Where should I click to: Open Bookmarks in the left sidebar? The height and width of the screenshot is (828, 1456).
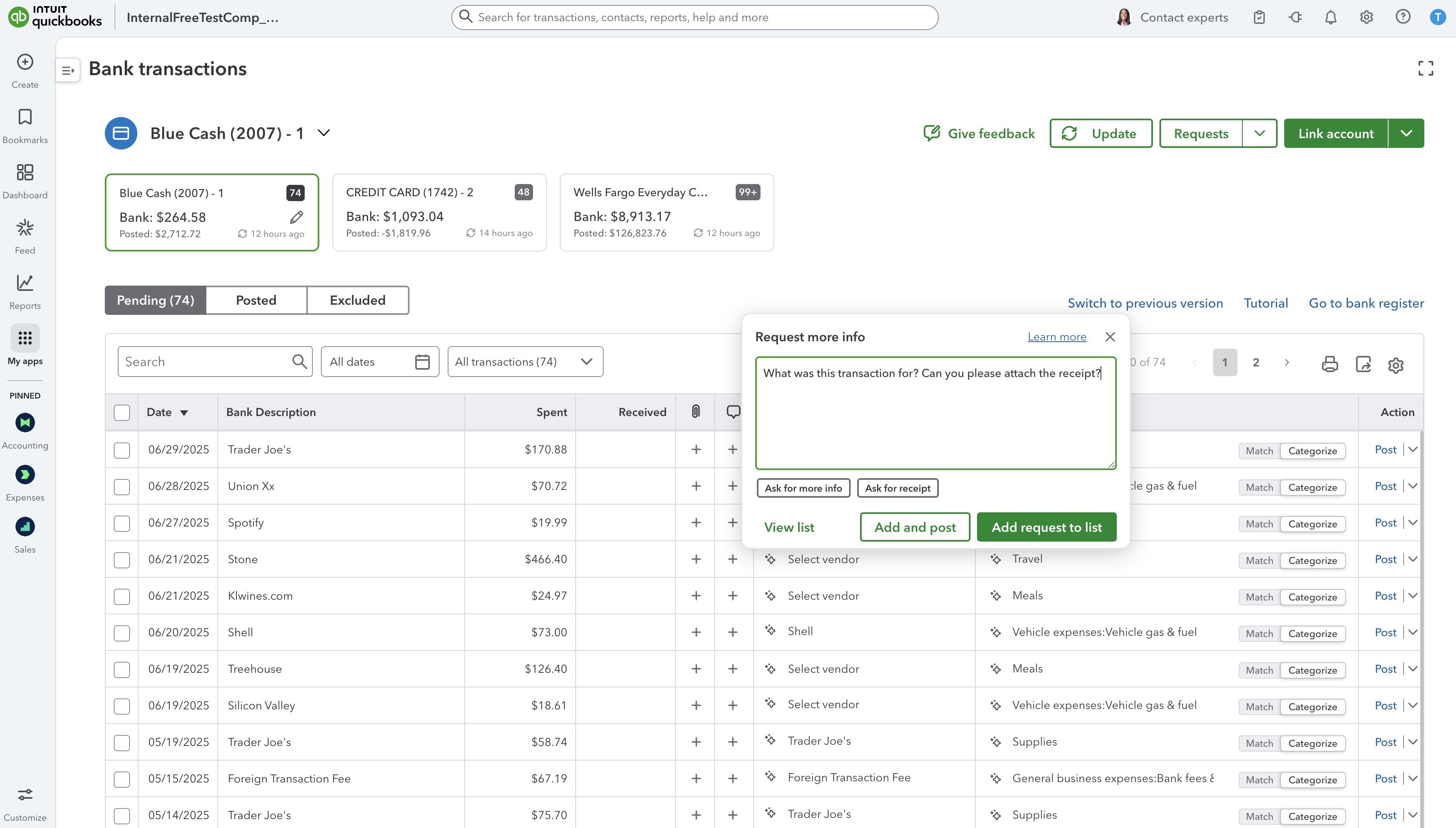click(x=25, y=126)
